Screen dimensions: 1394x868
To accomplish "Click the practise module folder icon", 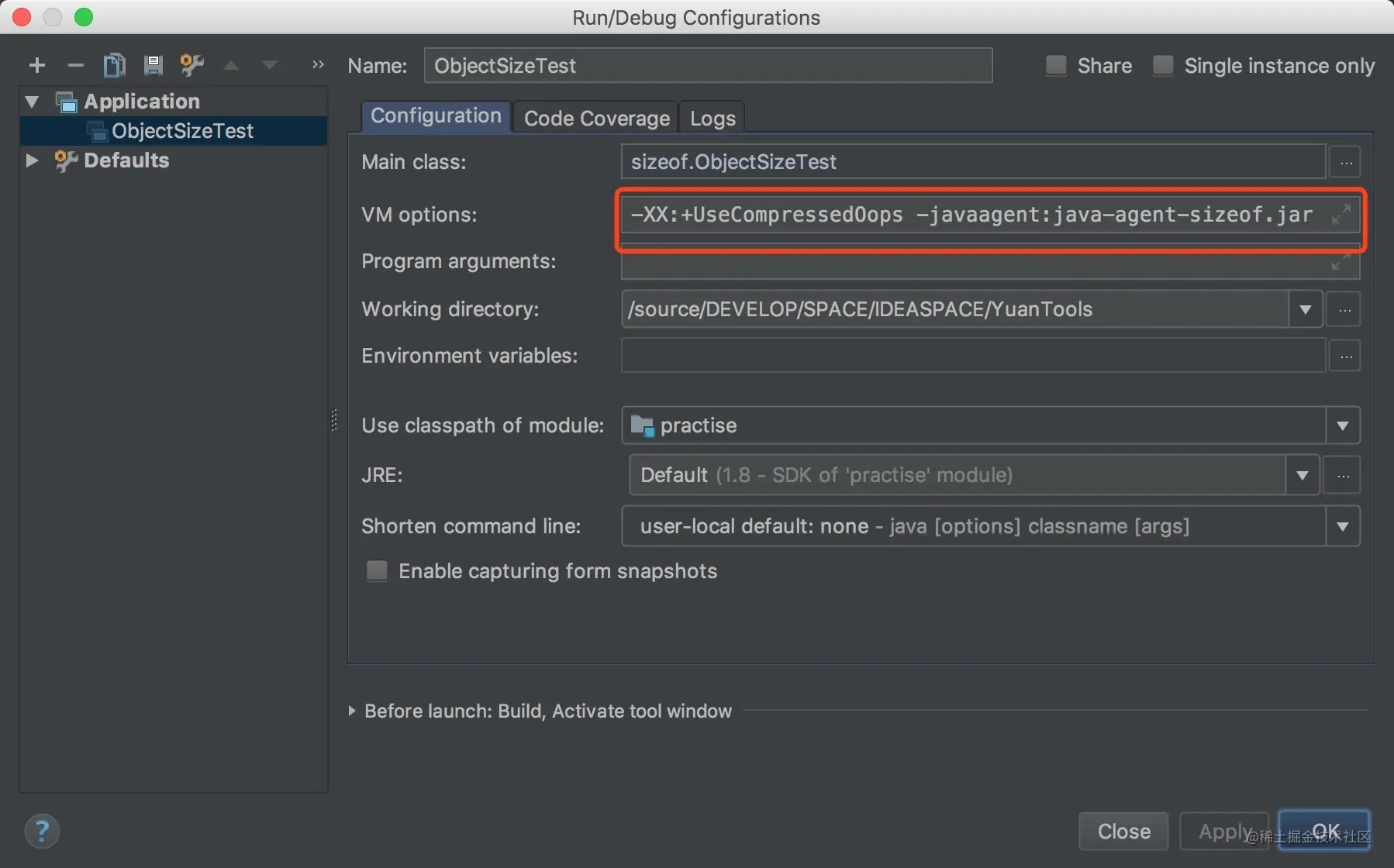I will (642, 425).
